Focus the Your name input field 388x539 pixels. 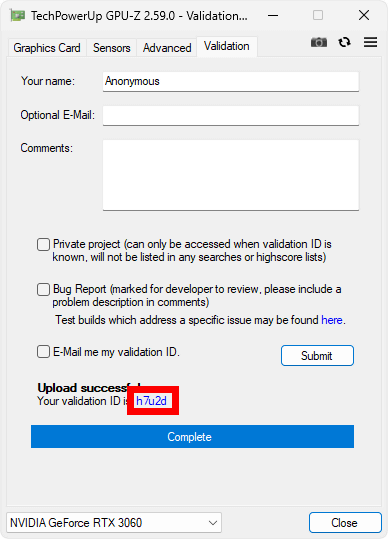(x=231, y=81)
